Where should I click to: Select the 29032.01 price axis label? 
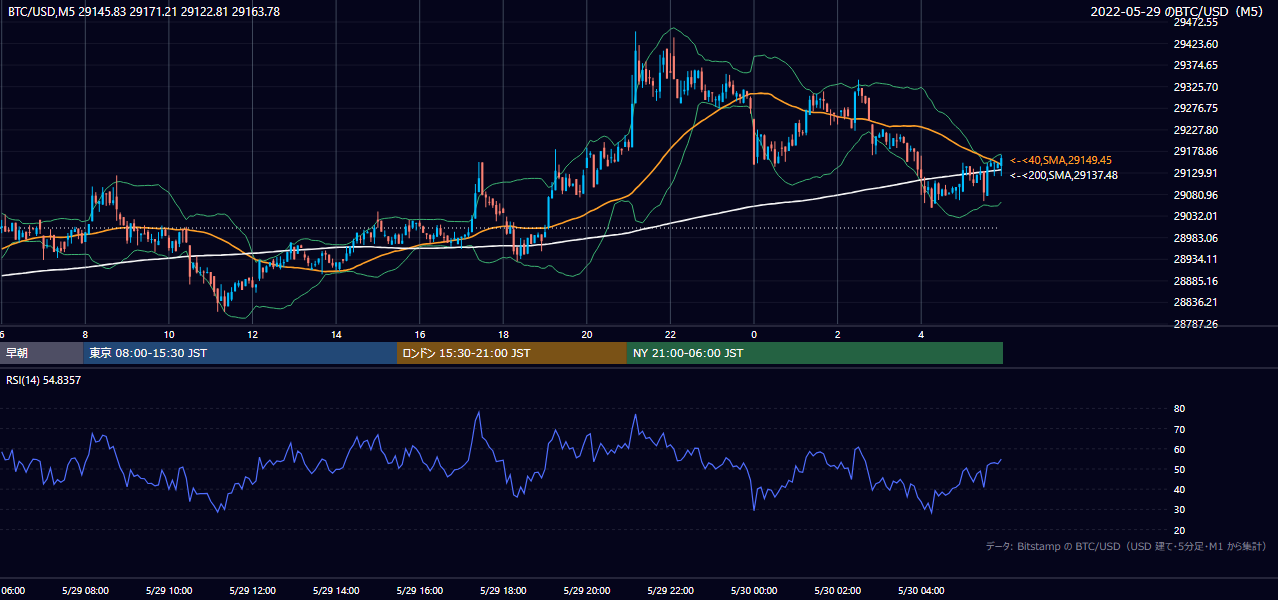pos(1195,216)
